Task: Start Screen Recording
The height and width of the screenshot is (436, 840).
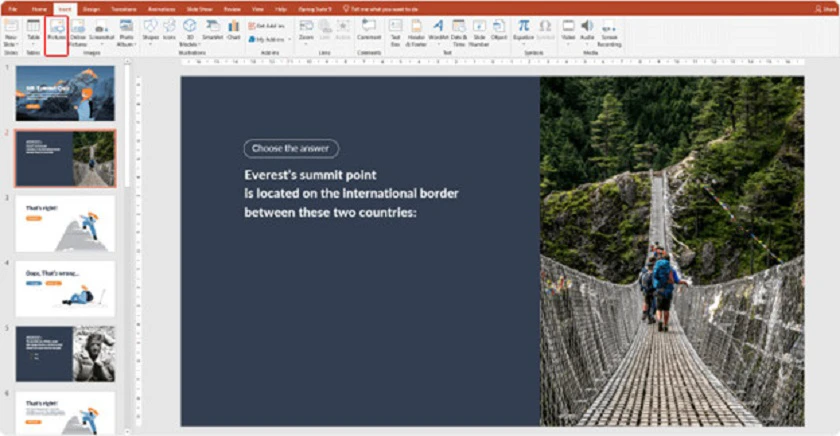Action: (609, 33)
